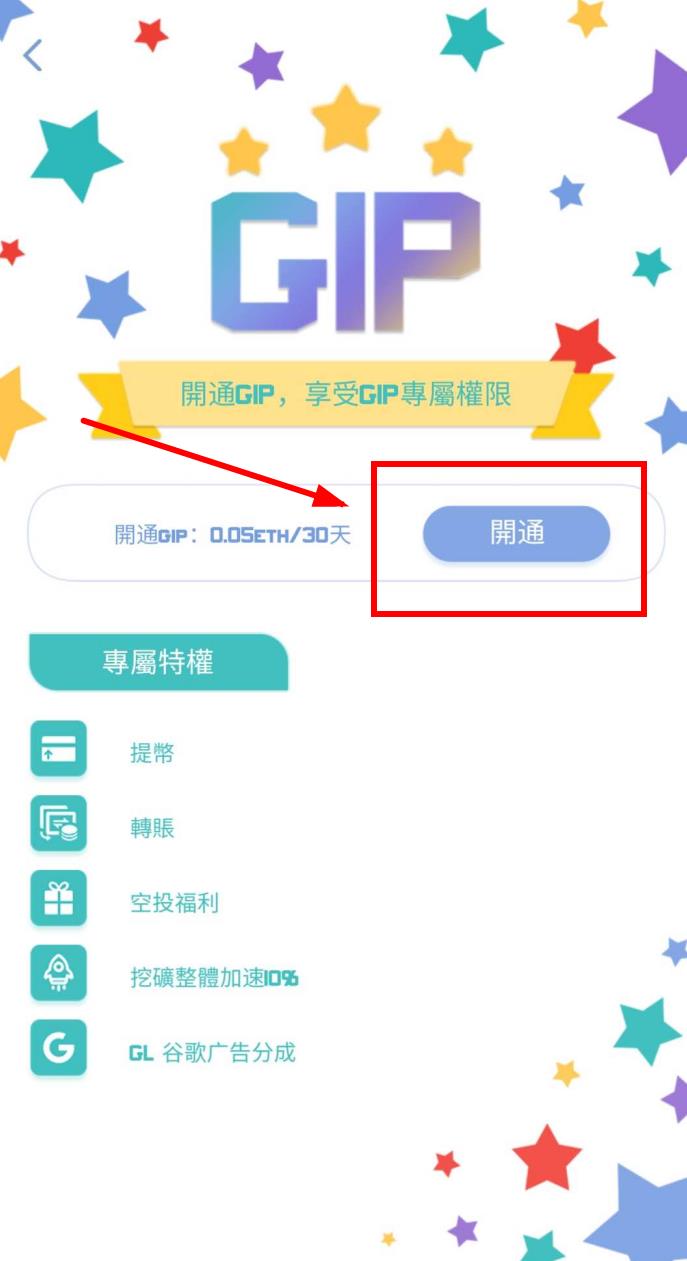Select the 空投福利 gift box icon
This screenshot has height=1261, width=687.
pos(58,898)
